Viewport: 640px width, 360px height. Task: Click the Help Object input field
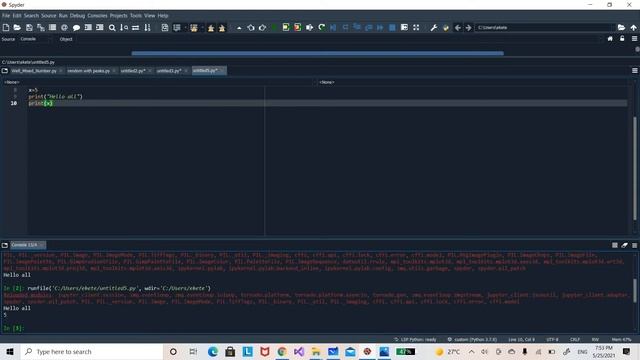tap(338, 39)
